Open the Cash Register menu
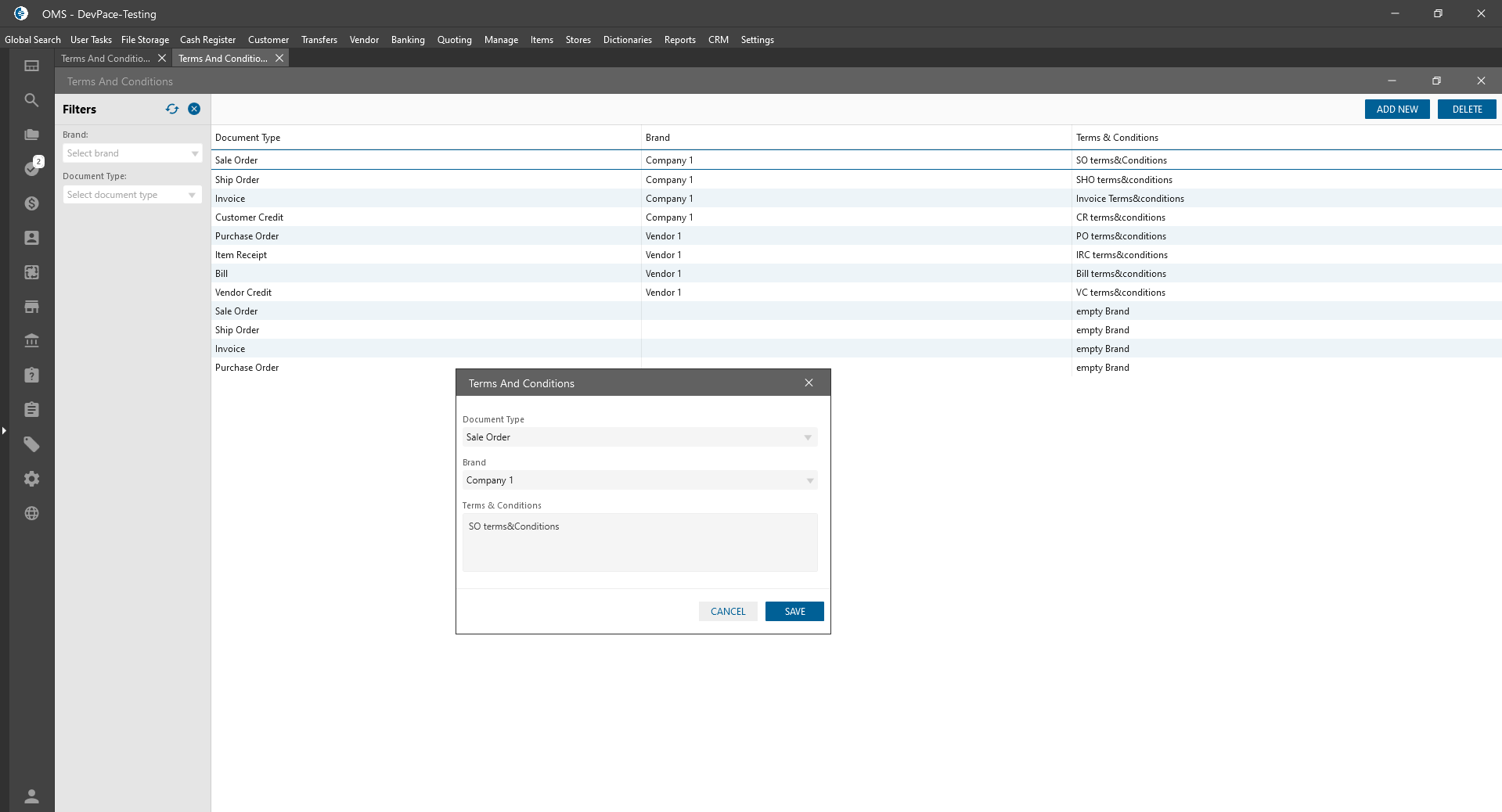 pyautogui.click(x=207, y=40)
